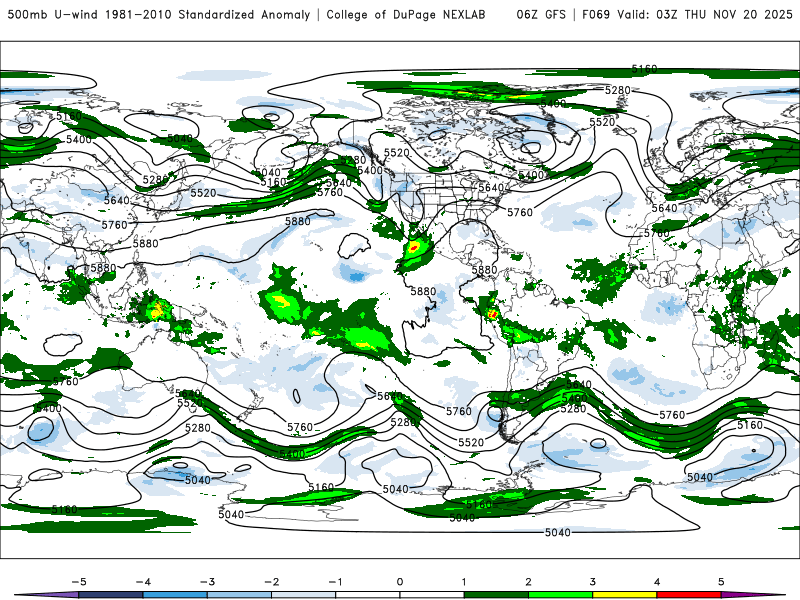Click the "1" colorbar tick label
Viewport: 800px width, 600px height.
464,582
